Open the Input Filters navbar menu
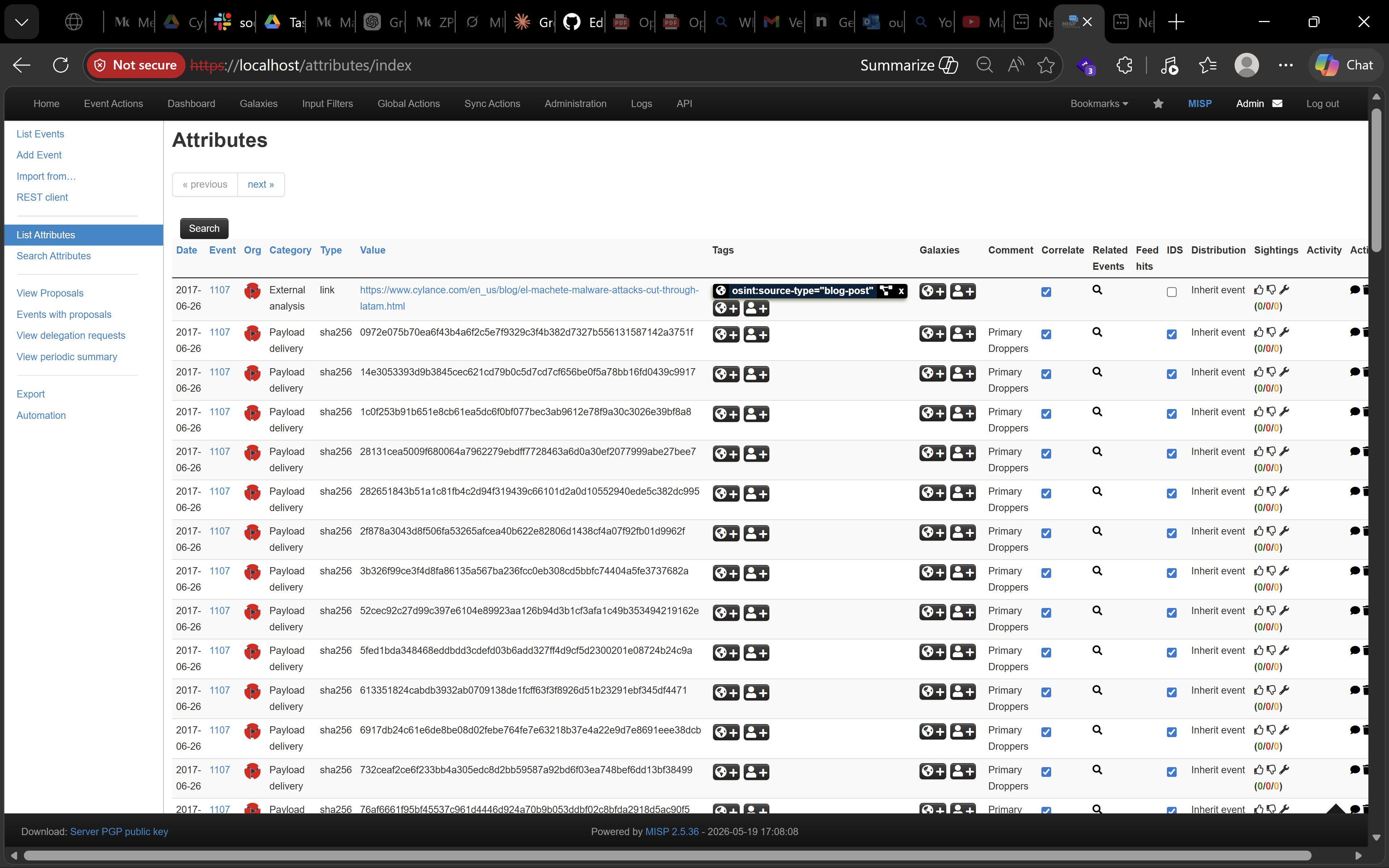1389x868 pixels. click(x=327, y=104)
